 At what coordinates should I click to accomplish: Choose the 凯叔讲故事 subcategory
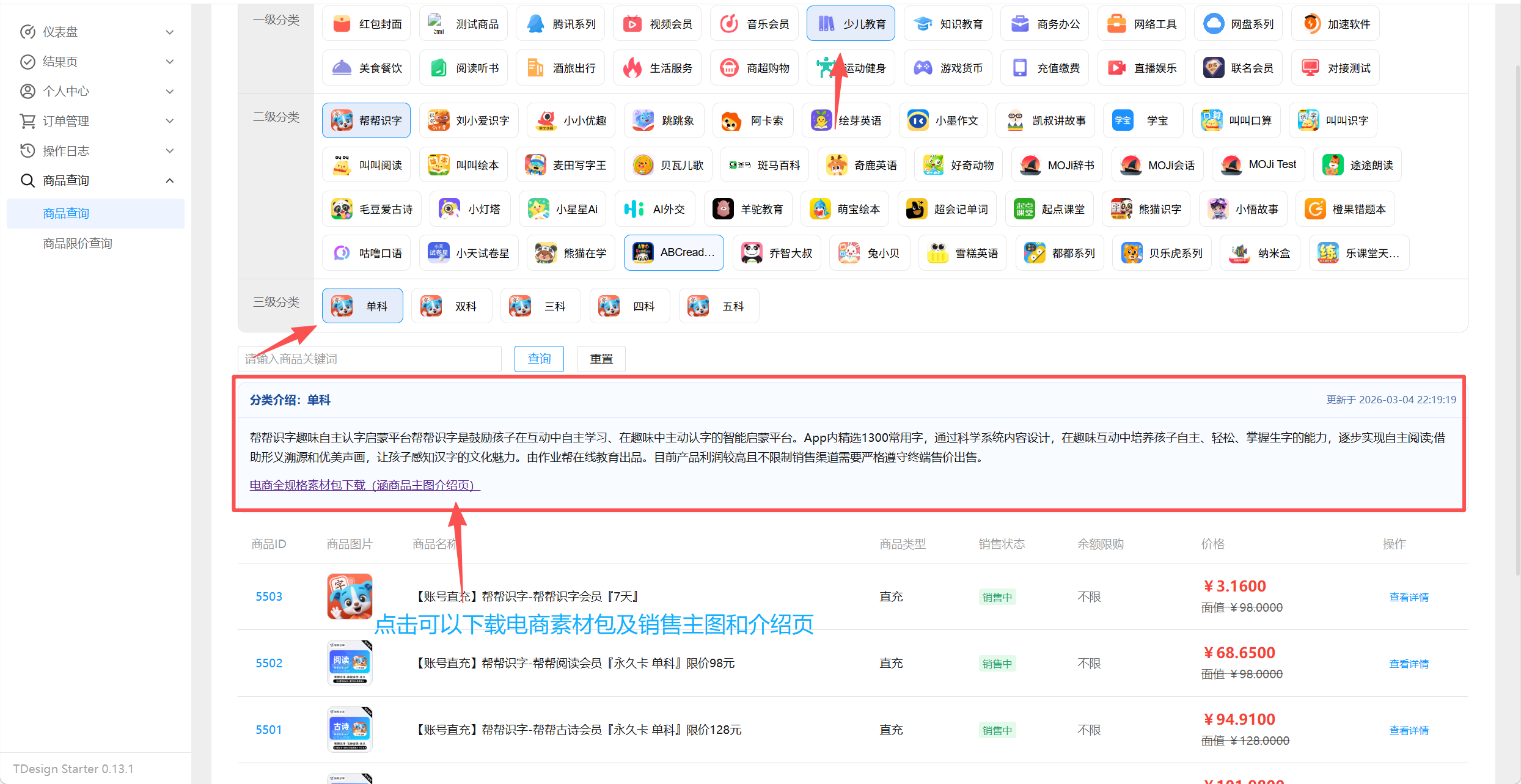click(1045, 120)
